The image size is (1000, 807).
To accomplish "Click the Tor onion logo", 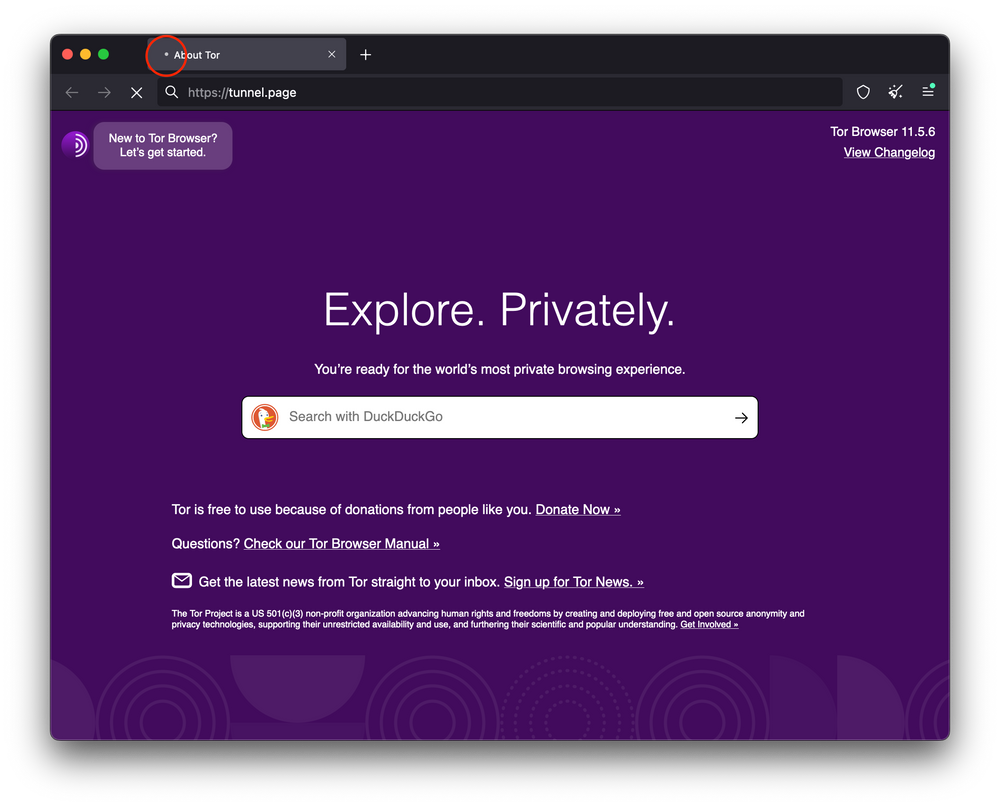I will pos(74,144).
